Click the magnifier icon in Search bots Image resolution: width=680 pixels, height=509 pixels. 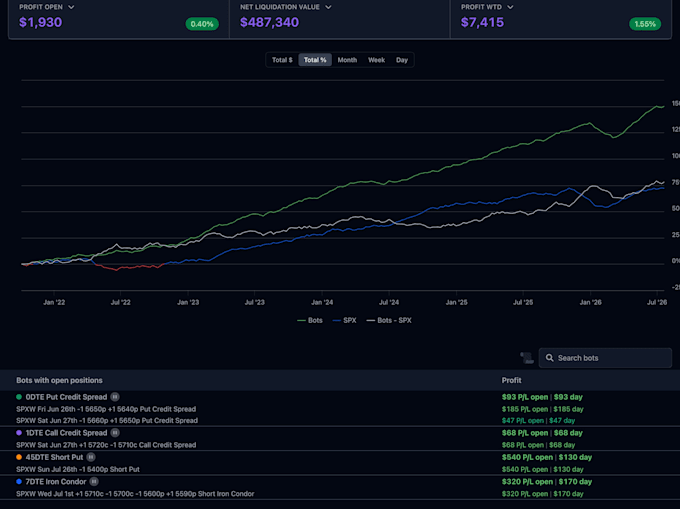point(549,358)
